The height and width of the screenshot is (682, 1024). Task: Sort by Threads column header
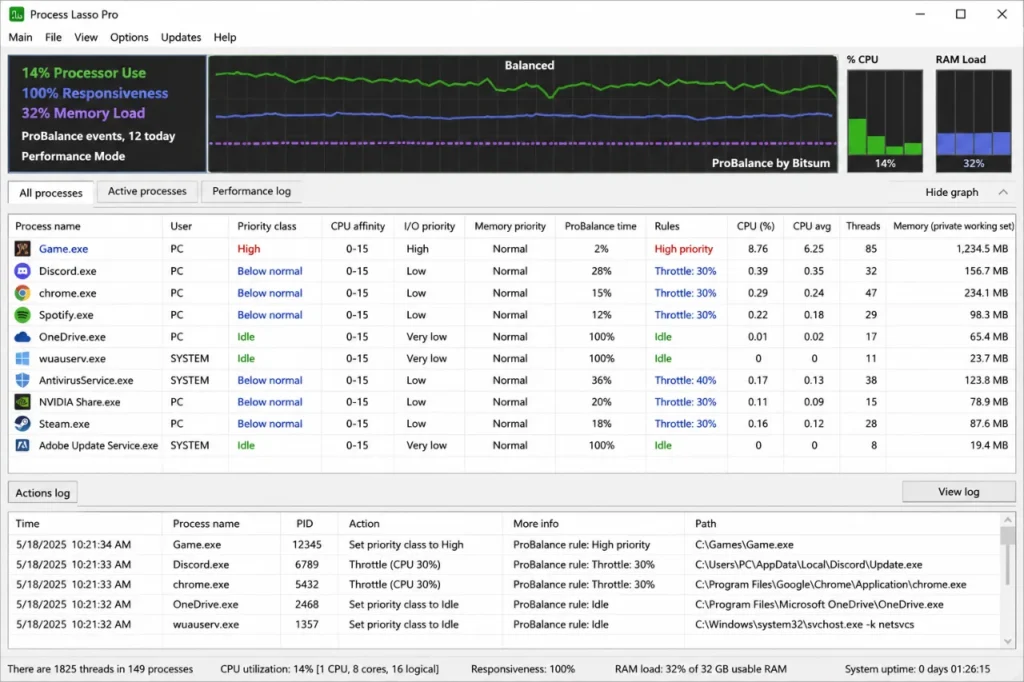tap(863, 226)
